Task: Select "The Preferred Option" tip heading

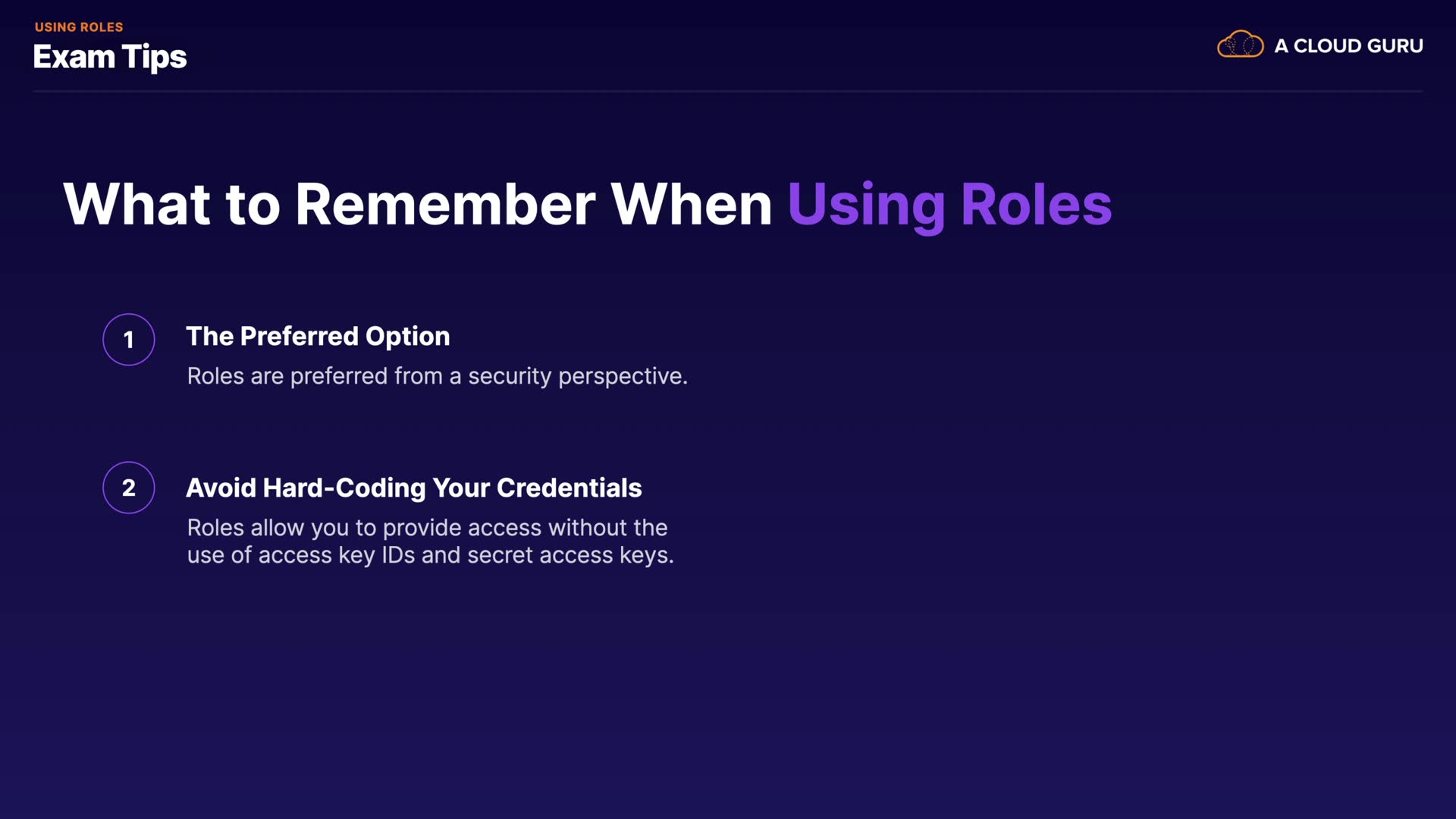Action: point(318,336)
